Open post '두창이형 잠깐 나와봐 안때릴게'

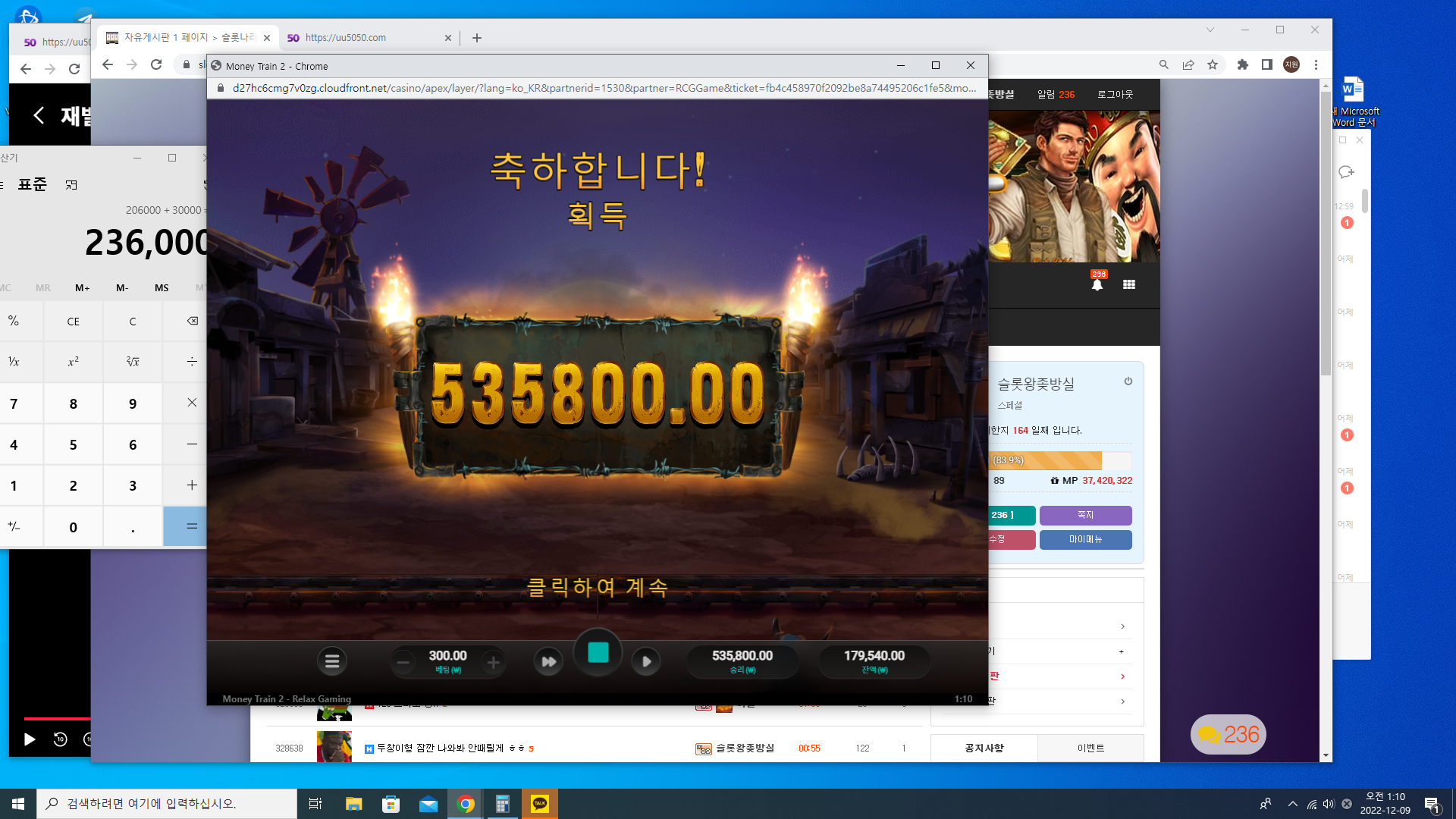click(x=440, y=748)
